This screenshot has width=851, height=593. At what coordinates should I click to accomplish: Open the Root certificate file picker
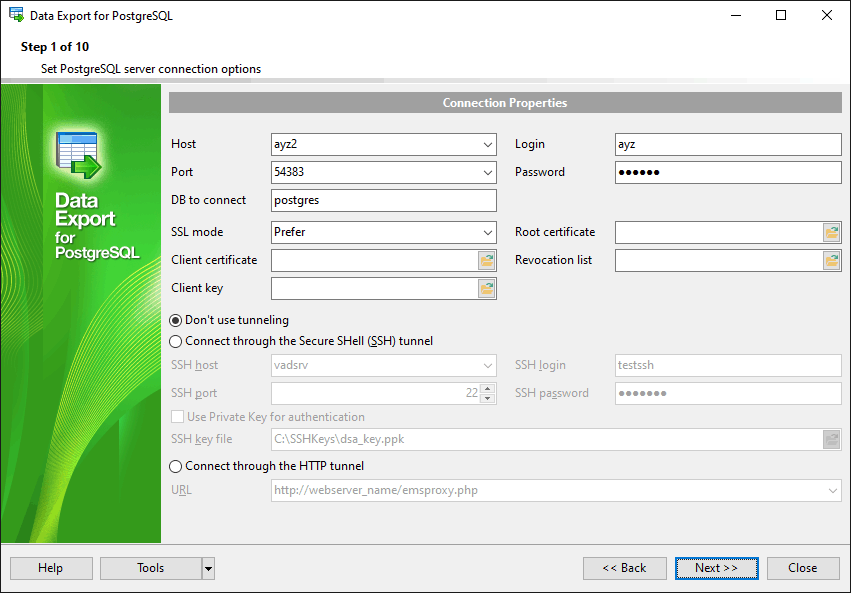832,232
